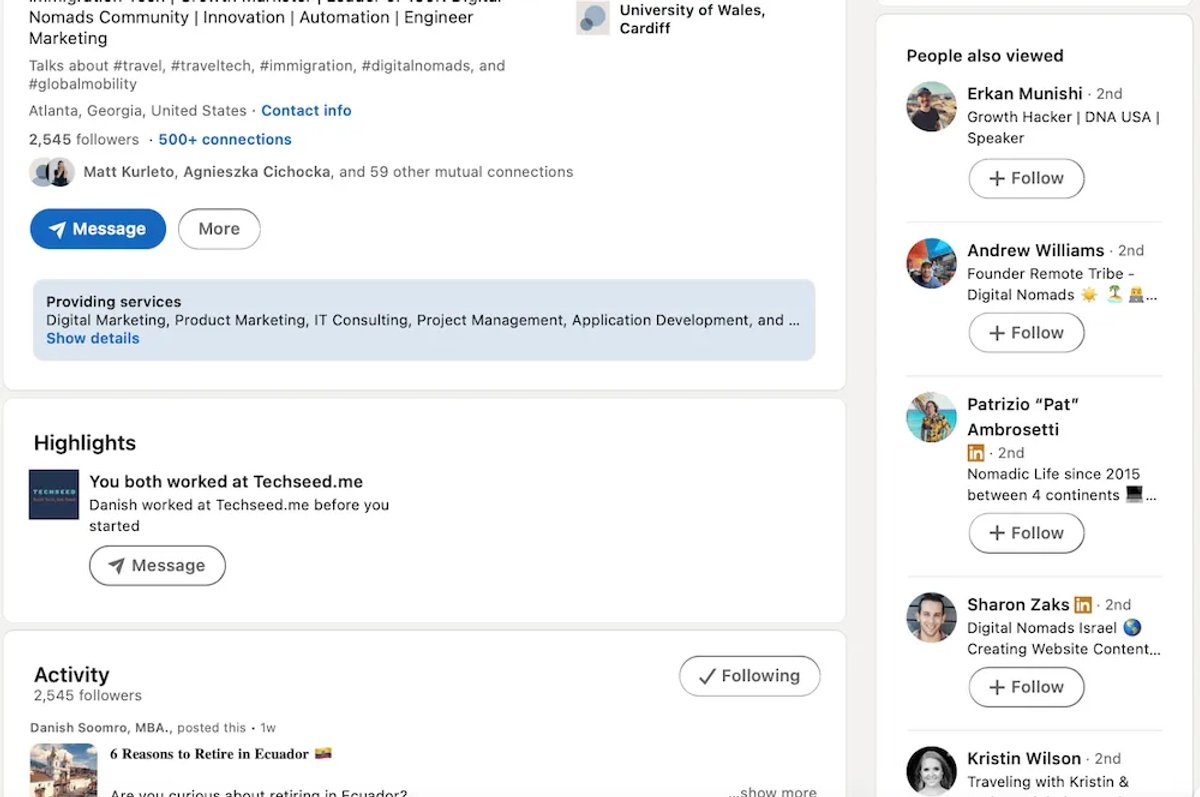Open Erkan Munishi's profile name link

point(1025,94)
